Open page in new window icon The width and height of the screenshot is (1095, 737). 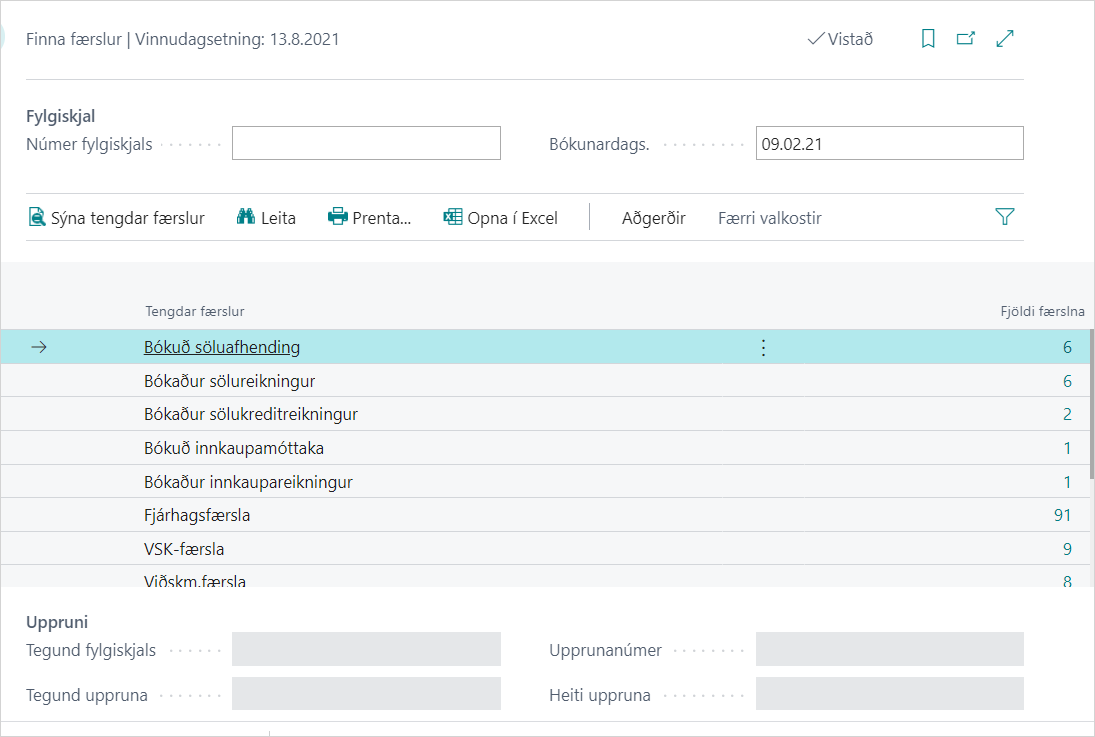(966, 39)
